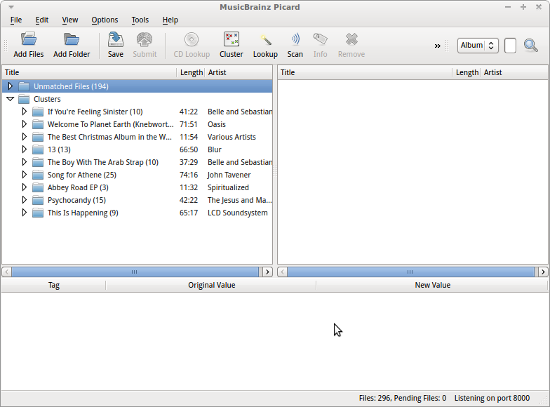Open the Tools menu
The height and width of the screenshot is (407, 550).
coord(140,20)
